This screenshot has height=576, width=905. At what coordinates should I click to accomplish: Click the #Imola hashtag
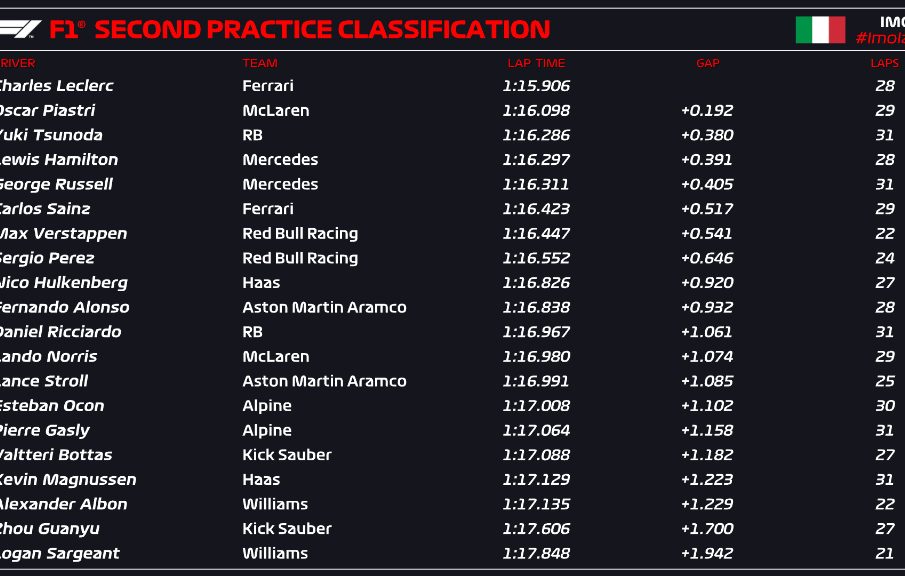879,38
